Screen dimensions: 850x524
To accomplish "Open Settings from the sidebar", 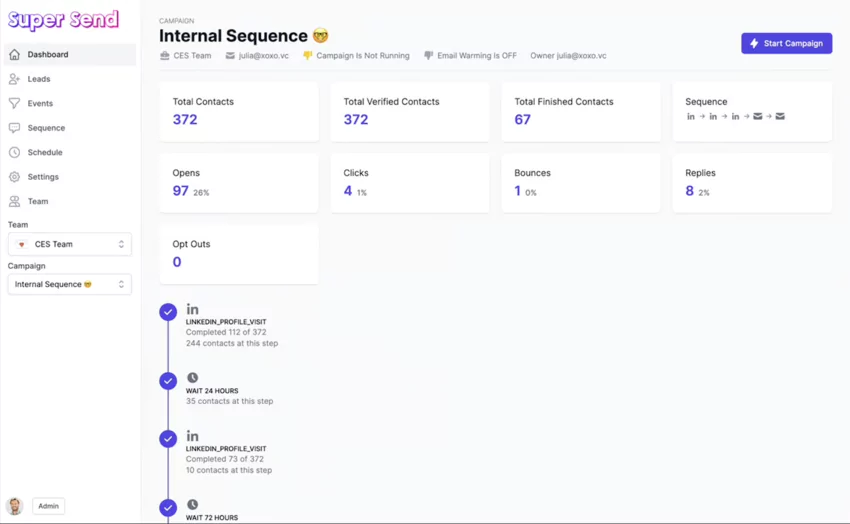I will [70, 177].
